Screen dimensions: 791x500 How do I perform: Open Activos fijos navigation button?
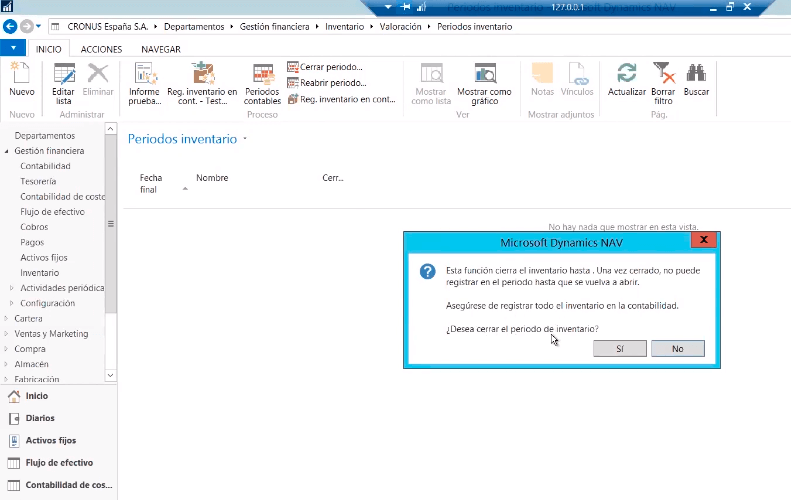50,440
